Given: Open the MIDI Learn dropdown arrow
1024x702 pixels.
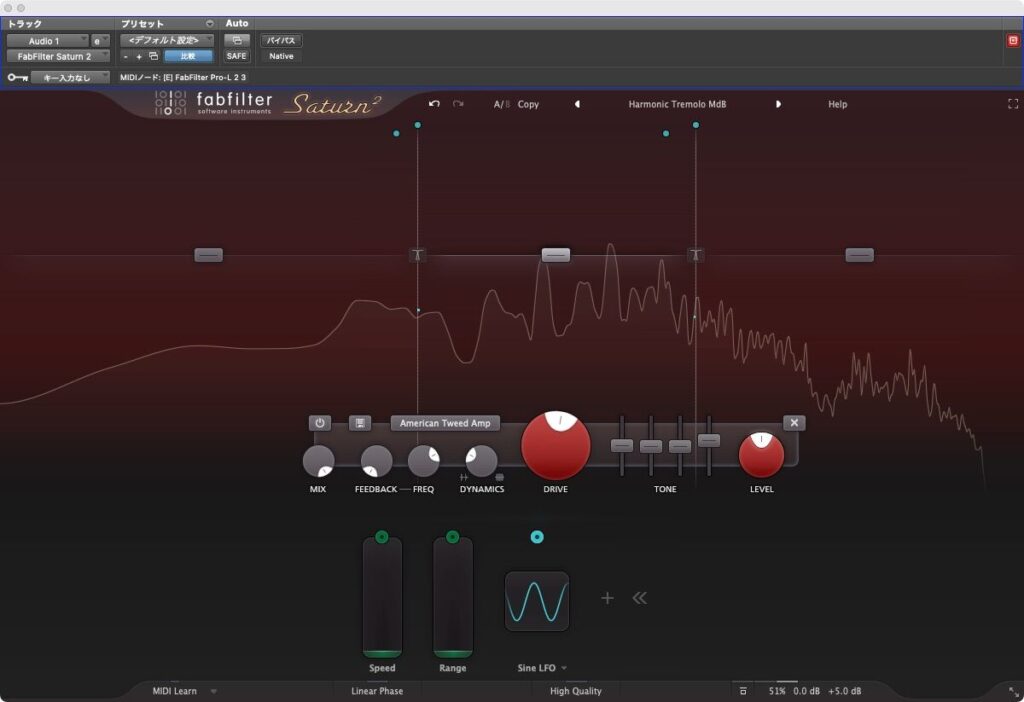Looking at the screenshot, I should [214, 691].
